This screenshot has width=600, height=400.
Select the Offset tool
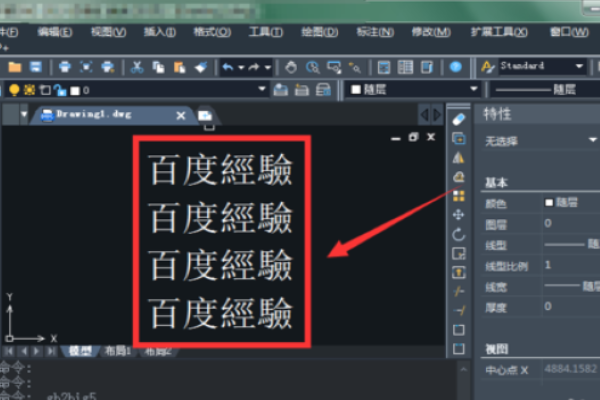pyautogui.click(x=458, y=177)
